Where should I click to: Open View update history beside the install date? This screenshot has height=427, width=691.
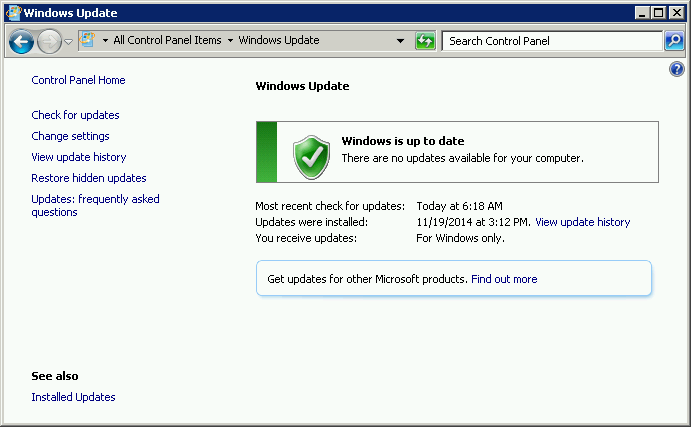[582, 222]
